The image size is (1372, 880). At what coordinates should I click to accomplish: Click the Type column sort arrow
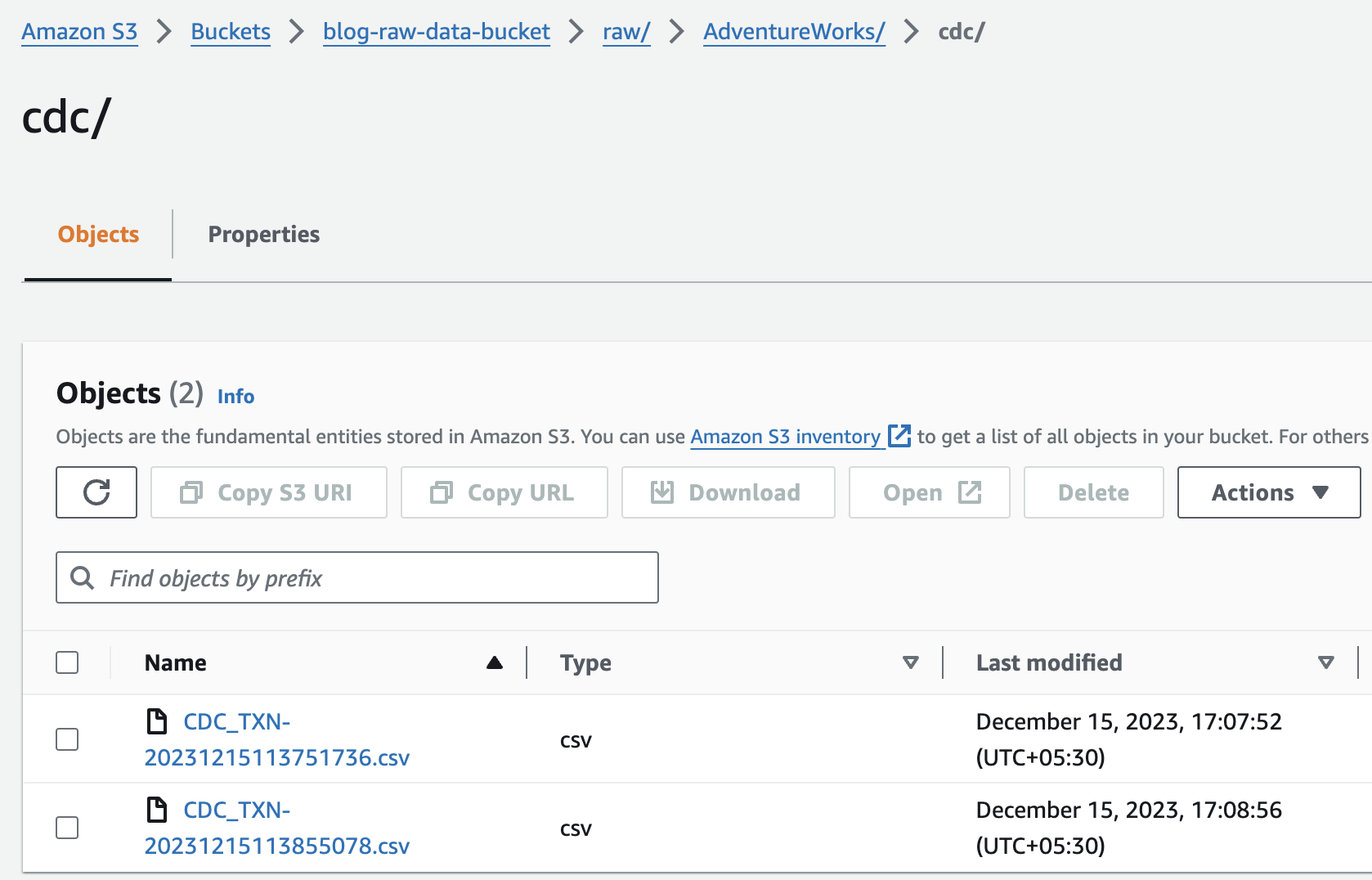(x=910, y=662)
